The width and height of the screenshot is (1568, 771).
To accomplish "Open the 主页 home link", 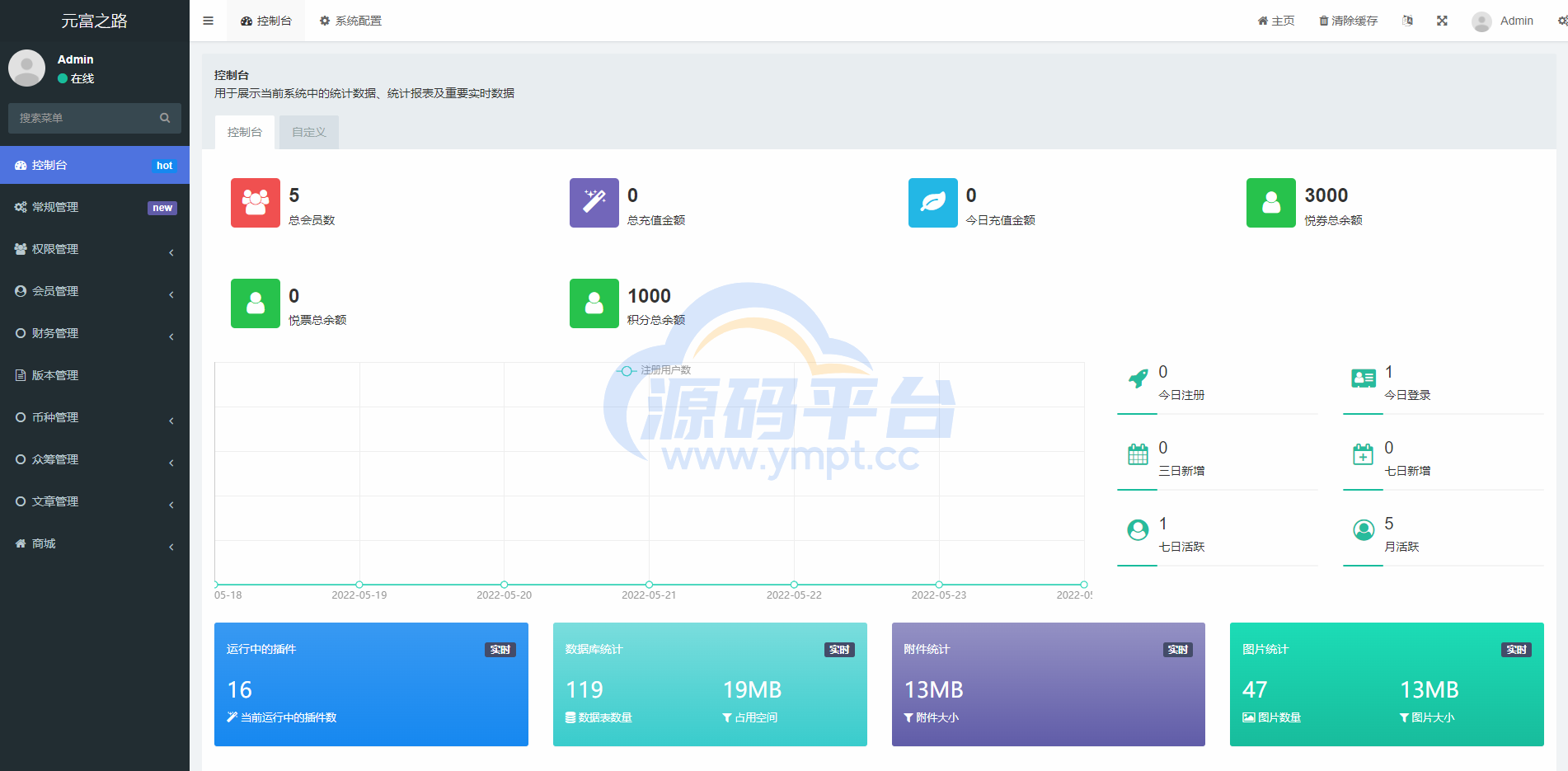I will point(1276,21).
